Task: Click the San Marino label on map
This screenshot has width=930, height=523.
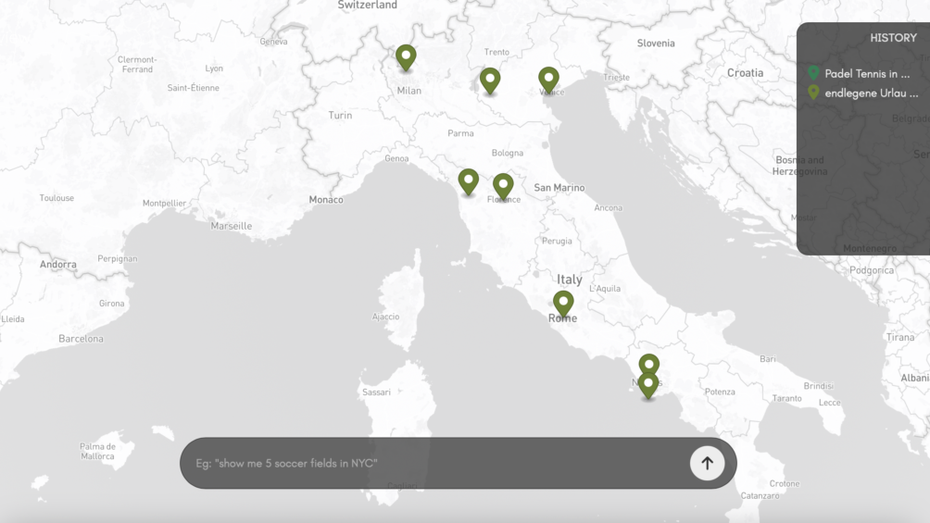Action: (559, 188)
